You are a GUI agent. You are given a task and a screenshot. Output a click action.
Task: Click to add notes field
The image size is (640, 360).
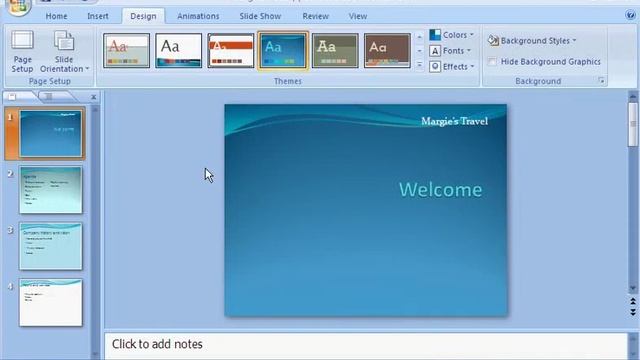366,346
